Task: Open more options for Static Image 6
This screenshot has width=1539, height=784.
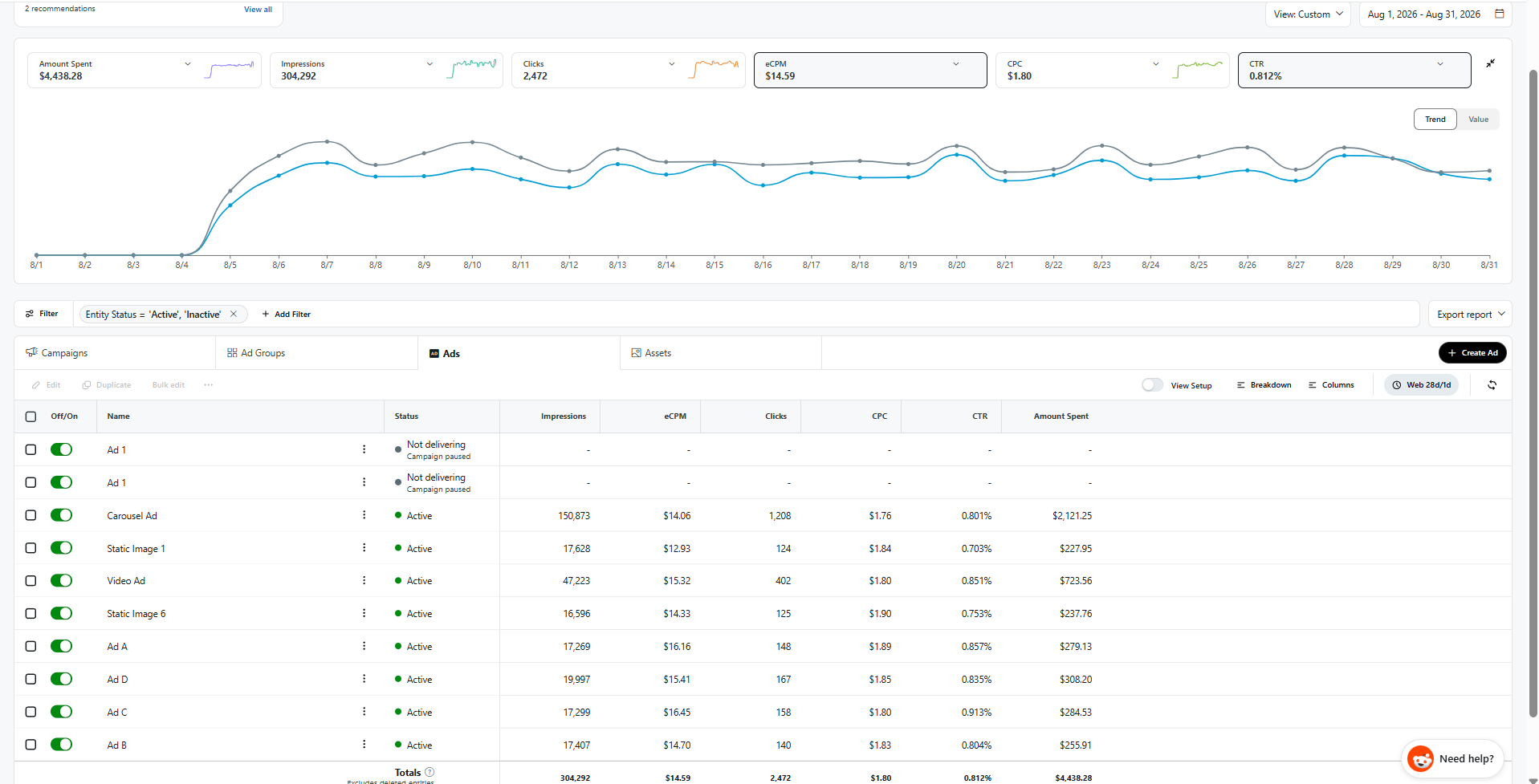Action: coord(364,613)
